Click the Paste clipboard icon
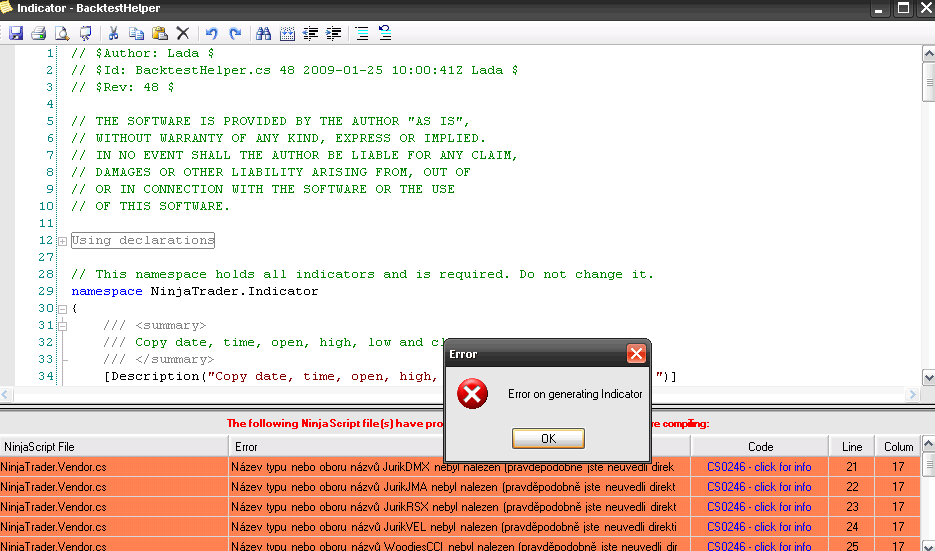This screenshot has width=935, height=551. pos(159,33)
